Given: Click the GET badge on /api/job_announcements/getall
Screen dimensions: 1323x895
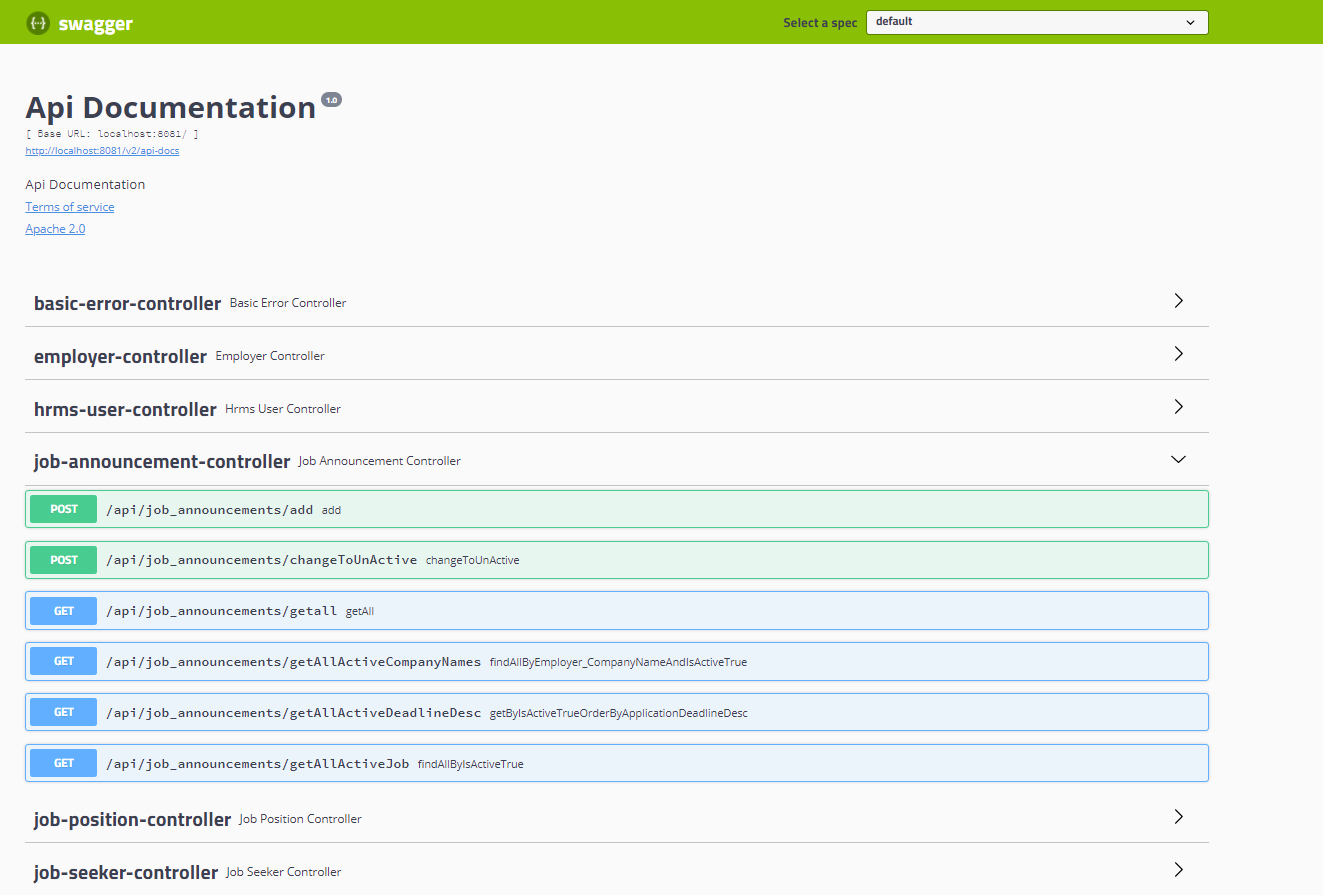Looking at the screenshot, I should tap(63, 610).
